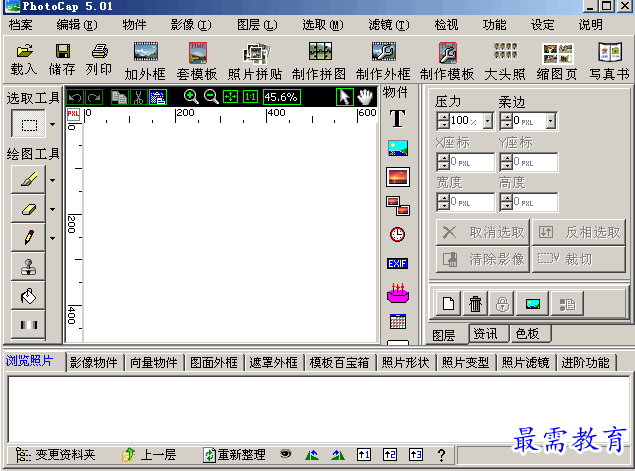Click the redo arrow icon
This screenshot has height=471, width=635.
coord(94,97)
